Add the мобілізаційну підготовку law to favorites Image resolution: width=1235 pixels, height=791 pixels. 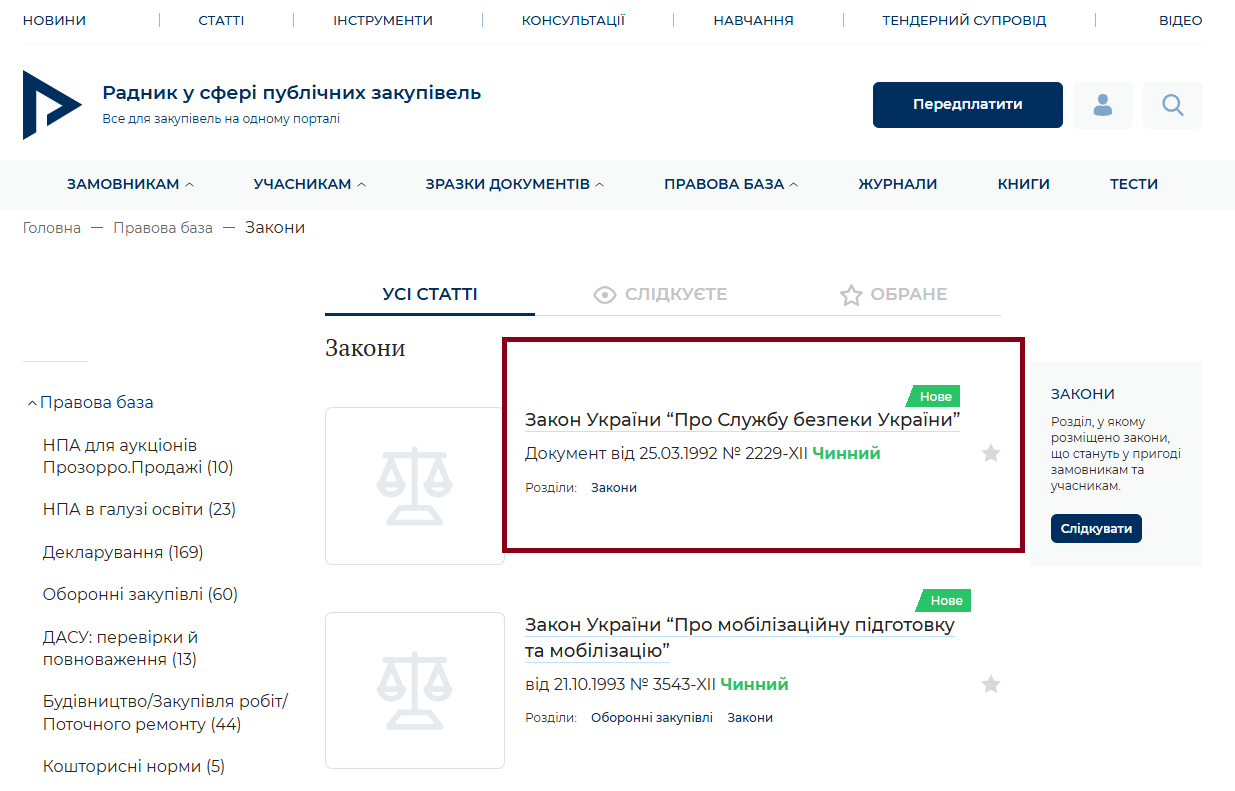[x=990, y=685]
